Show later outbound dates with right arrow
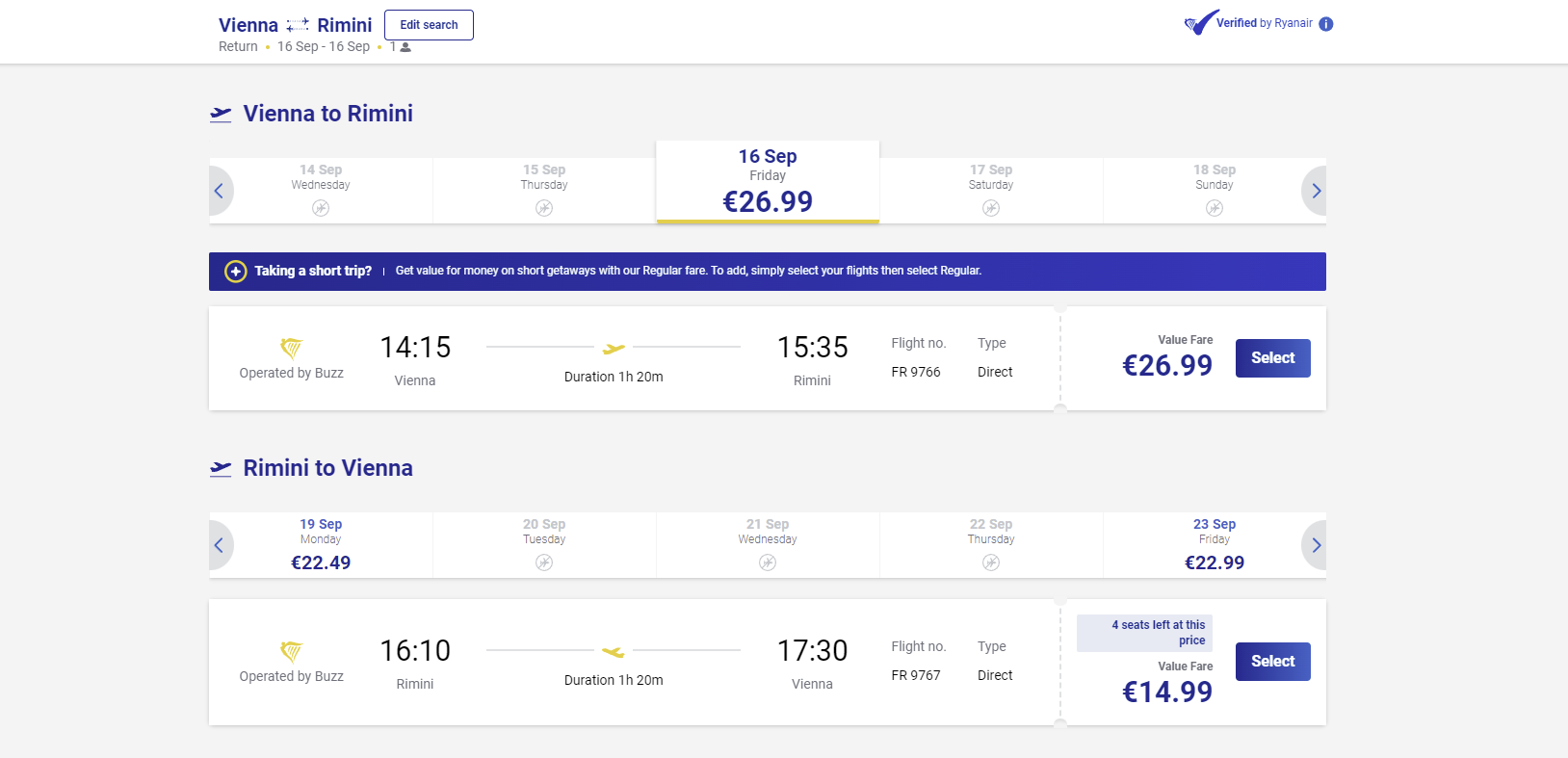Image resolution: width=1568 pixels, height=758 pixels. (1316, 191)
